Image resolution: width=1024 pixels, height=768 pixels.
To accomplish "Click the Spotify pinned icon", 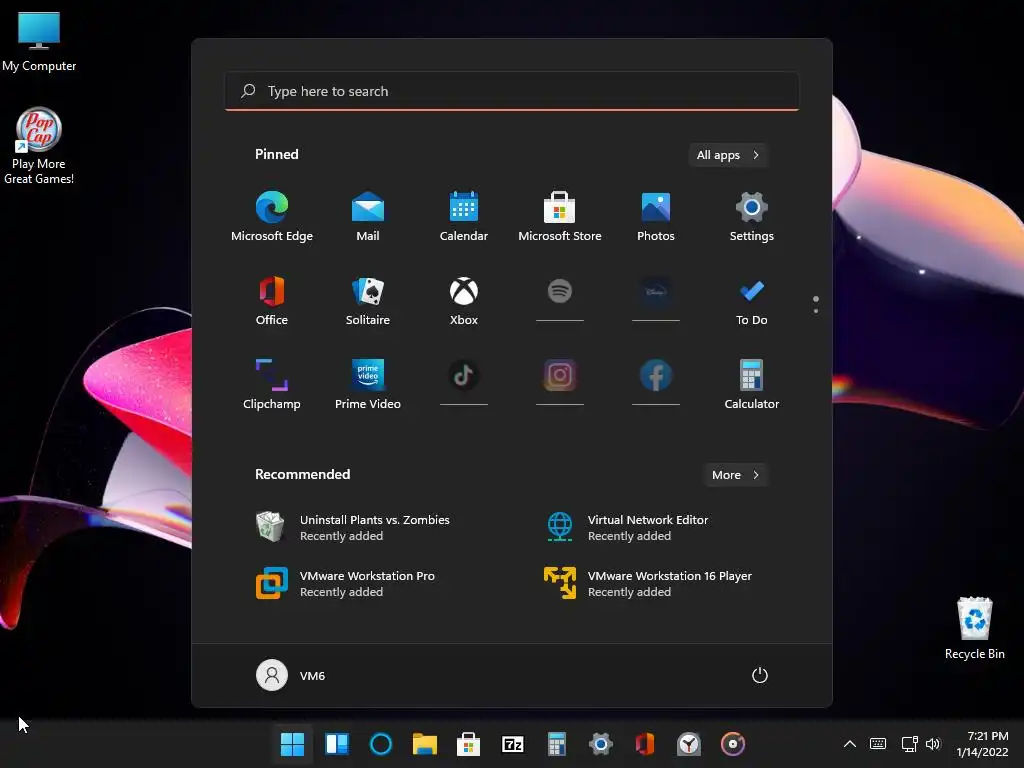I will (x=560, y=291).
